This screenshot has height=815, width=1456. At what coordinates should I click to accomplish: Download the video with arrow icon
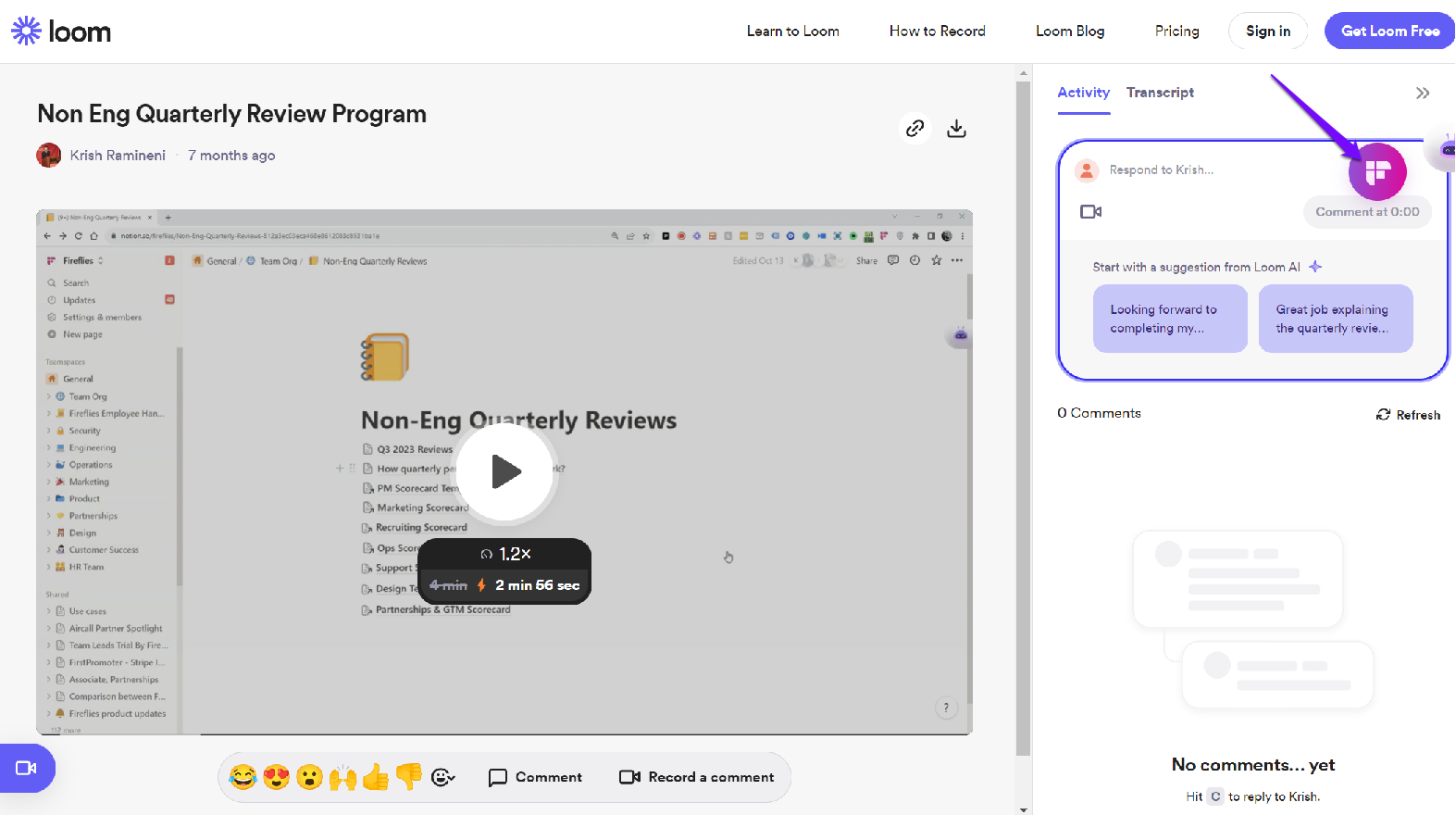click(956, 129)
